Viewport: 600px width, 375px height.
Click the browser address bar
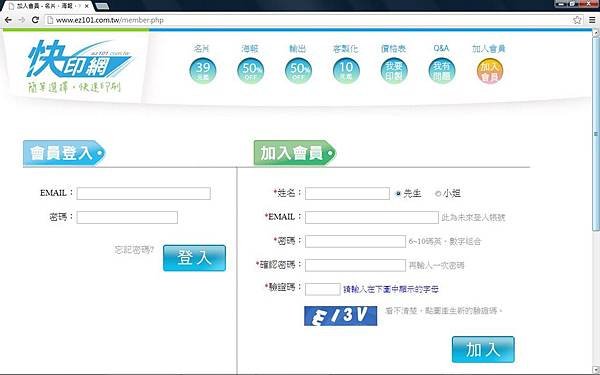[308, 20]
